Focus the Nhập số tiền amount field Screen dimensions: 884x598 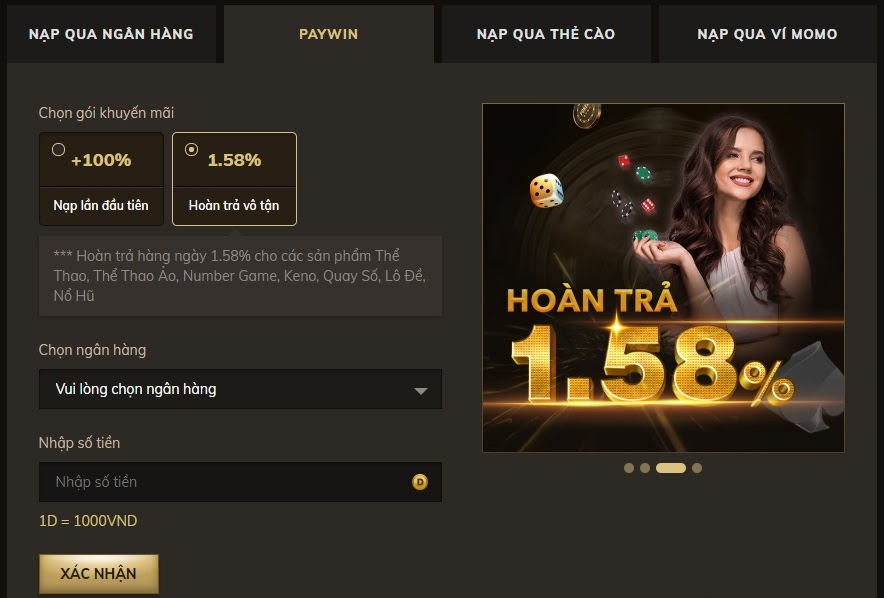pyautogui.click(x=240, y=482)
